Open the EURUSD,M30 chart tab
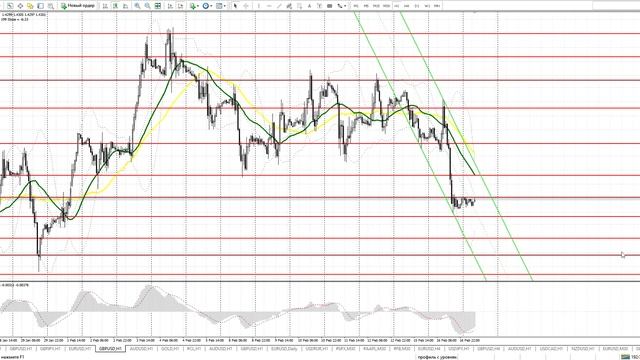This screenshot has width=640, height=360. (615, 349)
